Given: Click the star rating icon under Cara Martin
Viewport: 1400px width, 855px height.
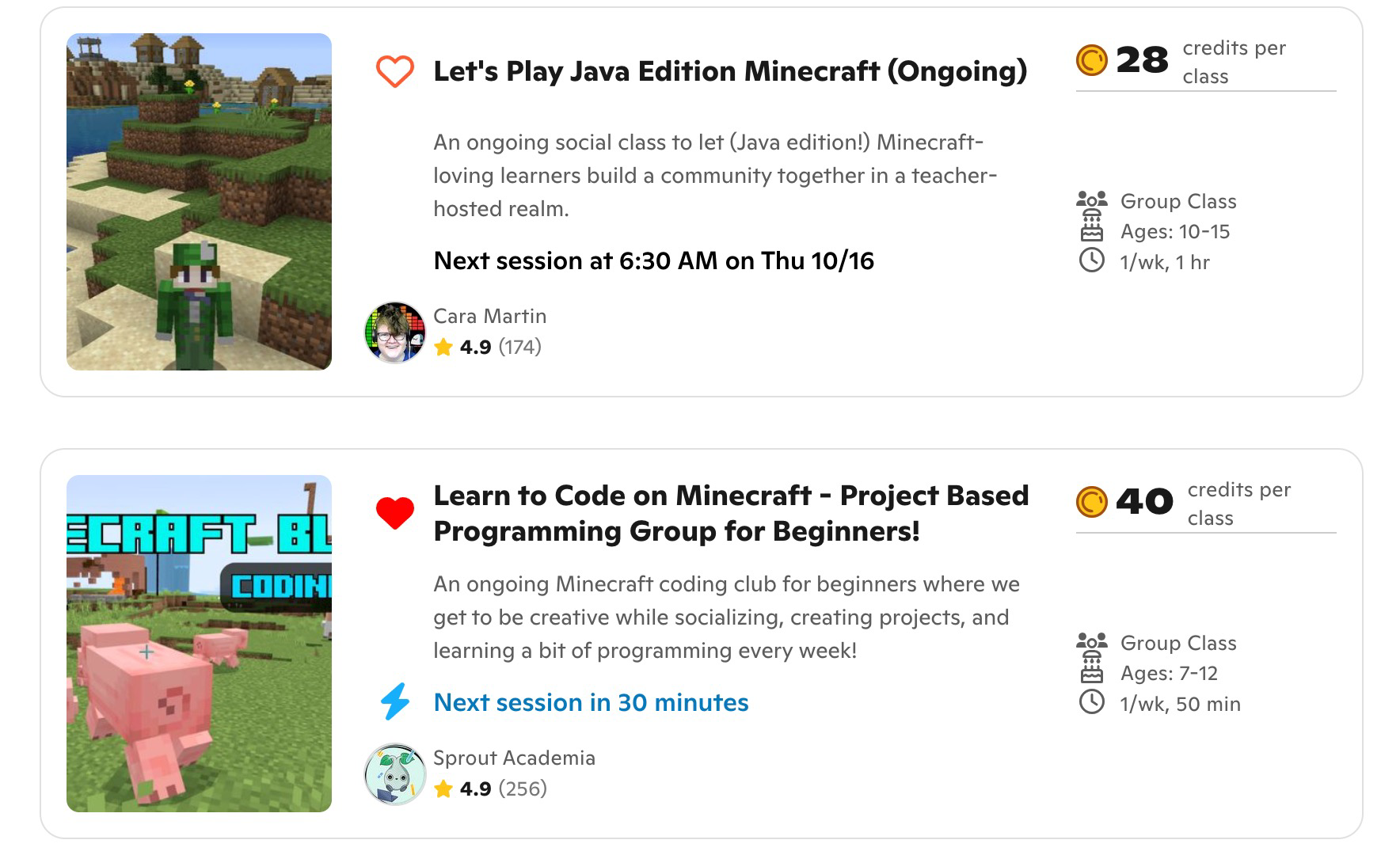Looking at the screenshot, I should [x=443, y=347].
